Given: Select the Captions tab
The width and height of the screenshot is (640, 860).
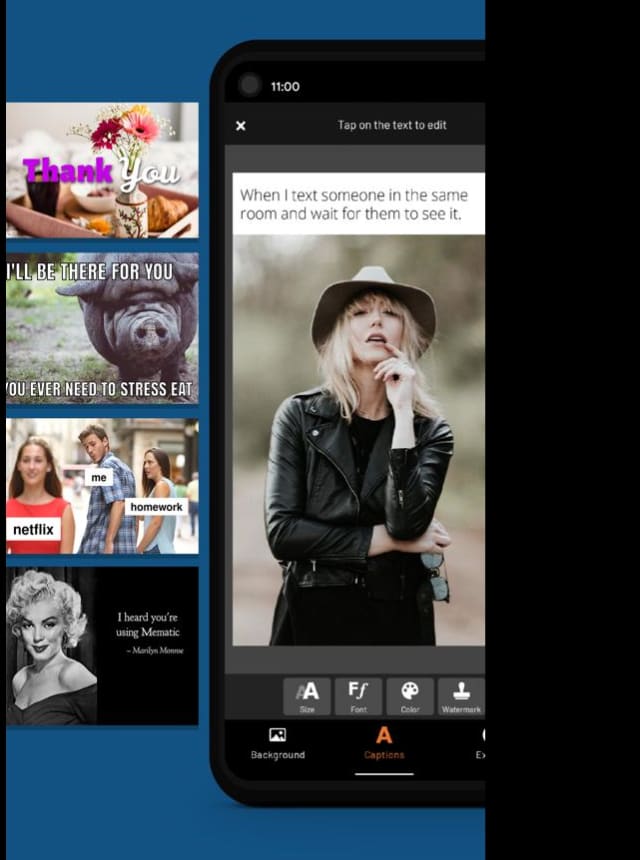Looking at the screenshot, I should click(384, 743).
